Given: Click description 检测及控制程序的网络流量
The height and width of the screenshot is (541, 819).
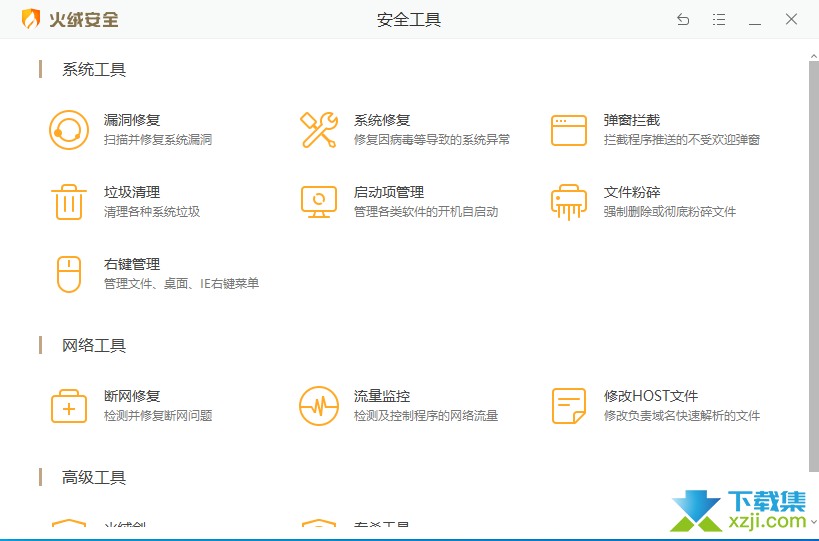Looking at the screenshot, I should (426, 415).
